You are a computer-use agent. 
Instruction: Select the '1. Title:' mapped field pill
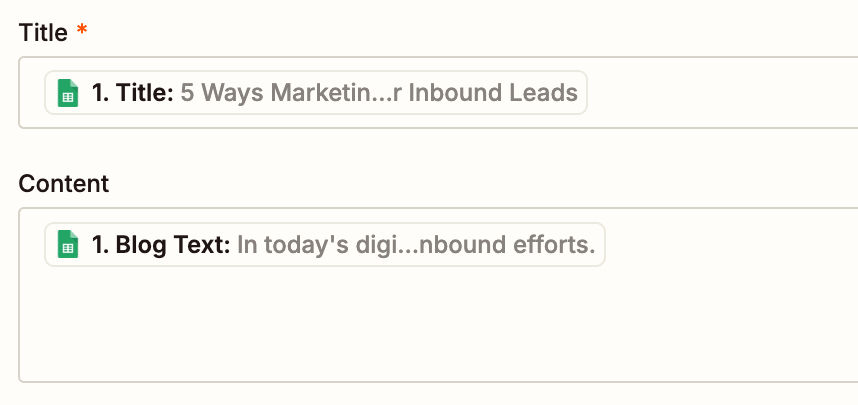tap(316, 92)
